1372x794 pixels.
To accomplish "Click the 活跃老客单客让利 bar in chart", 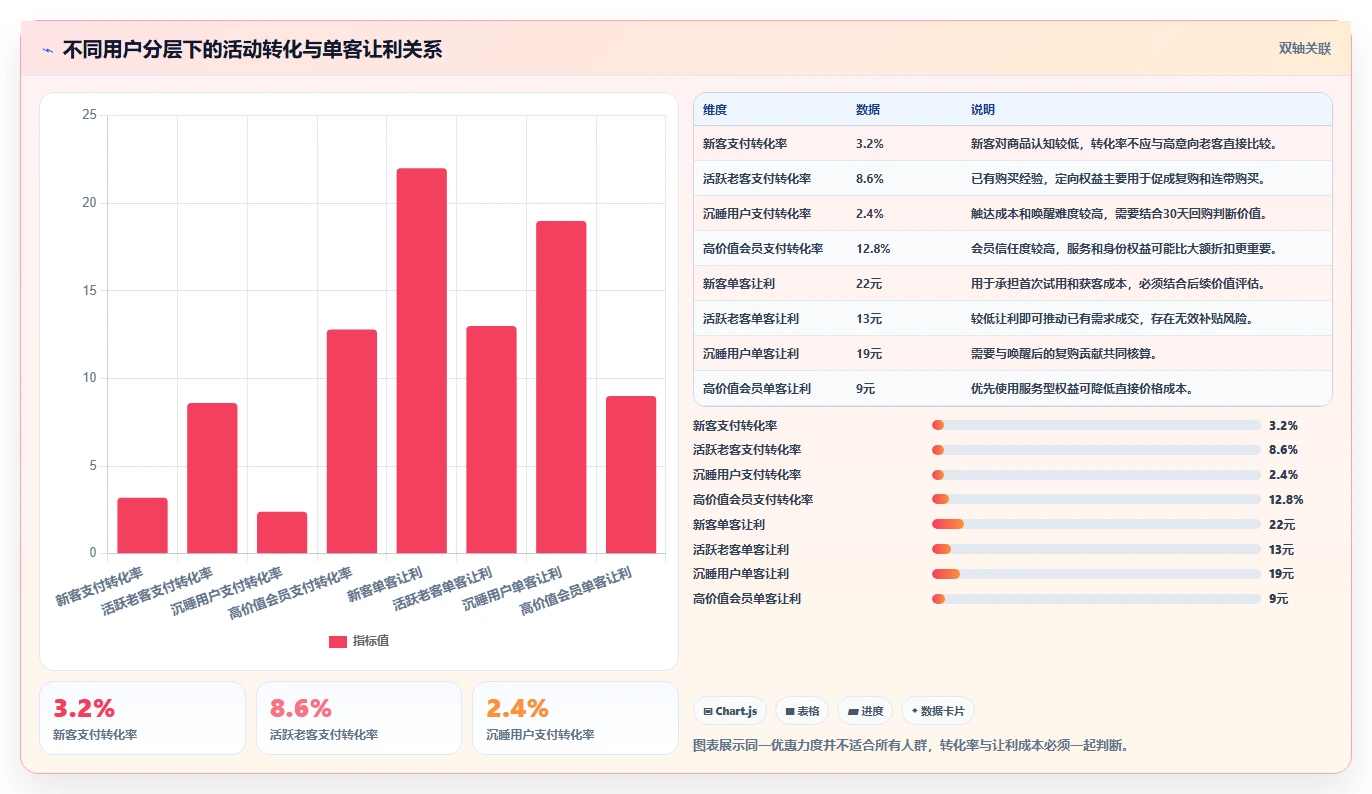I will [x=491, y=440].
